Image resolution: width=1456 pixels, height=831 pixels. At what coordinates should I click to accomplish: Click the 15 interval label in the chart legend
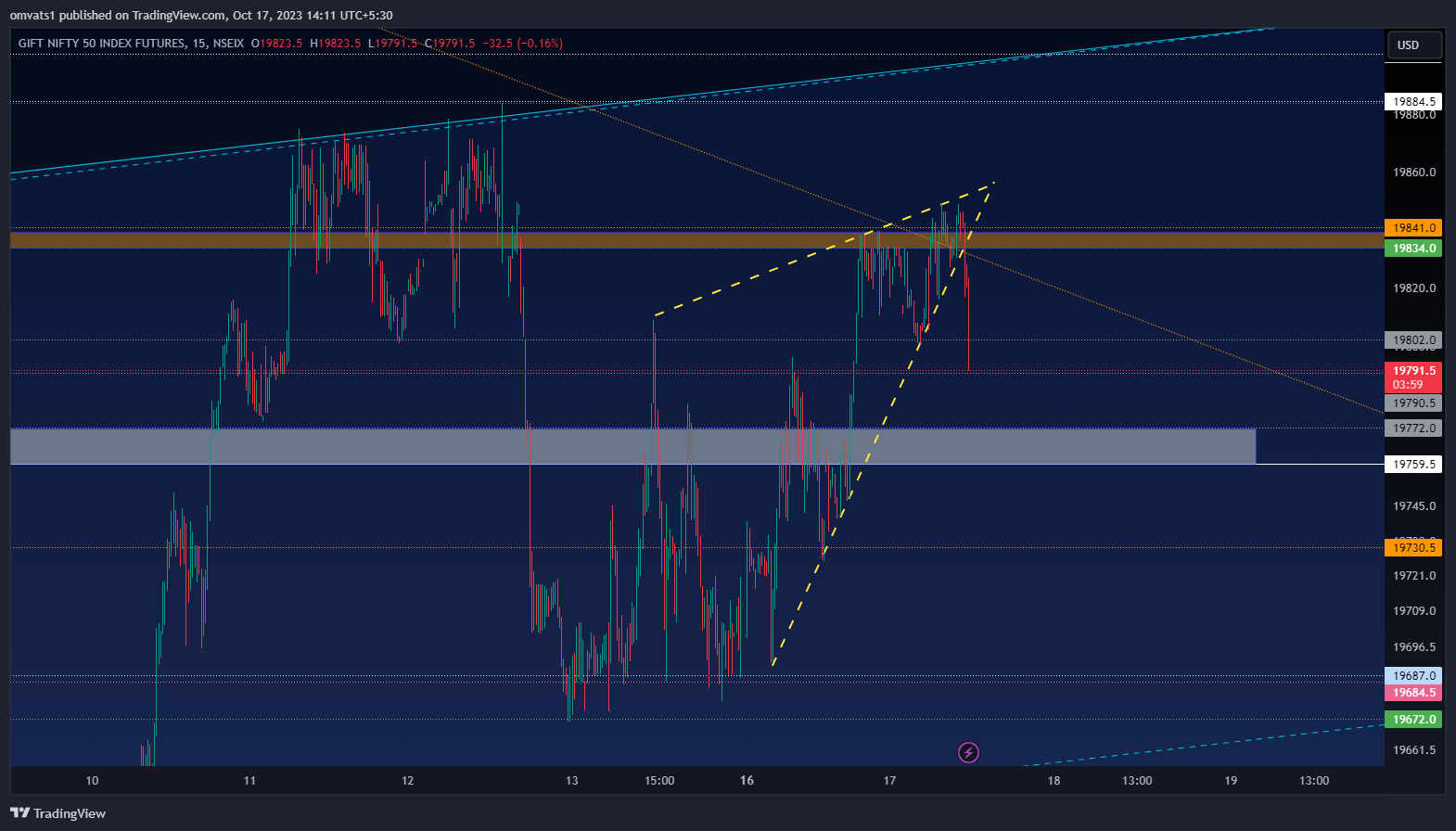click(199, 44)
